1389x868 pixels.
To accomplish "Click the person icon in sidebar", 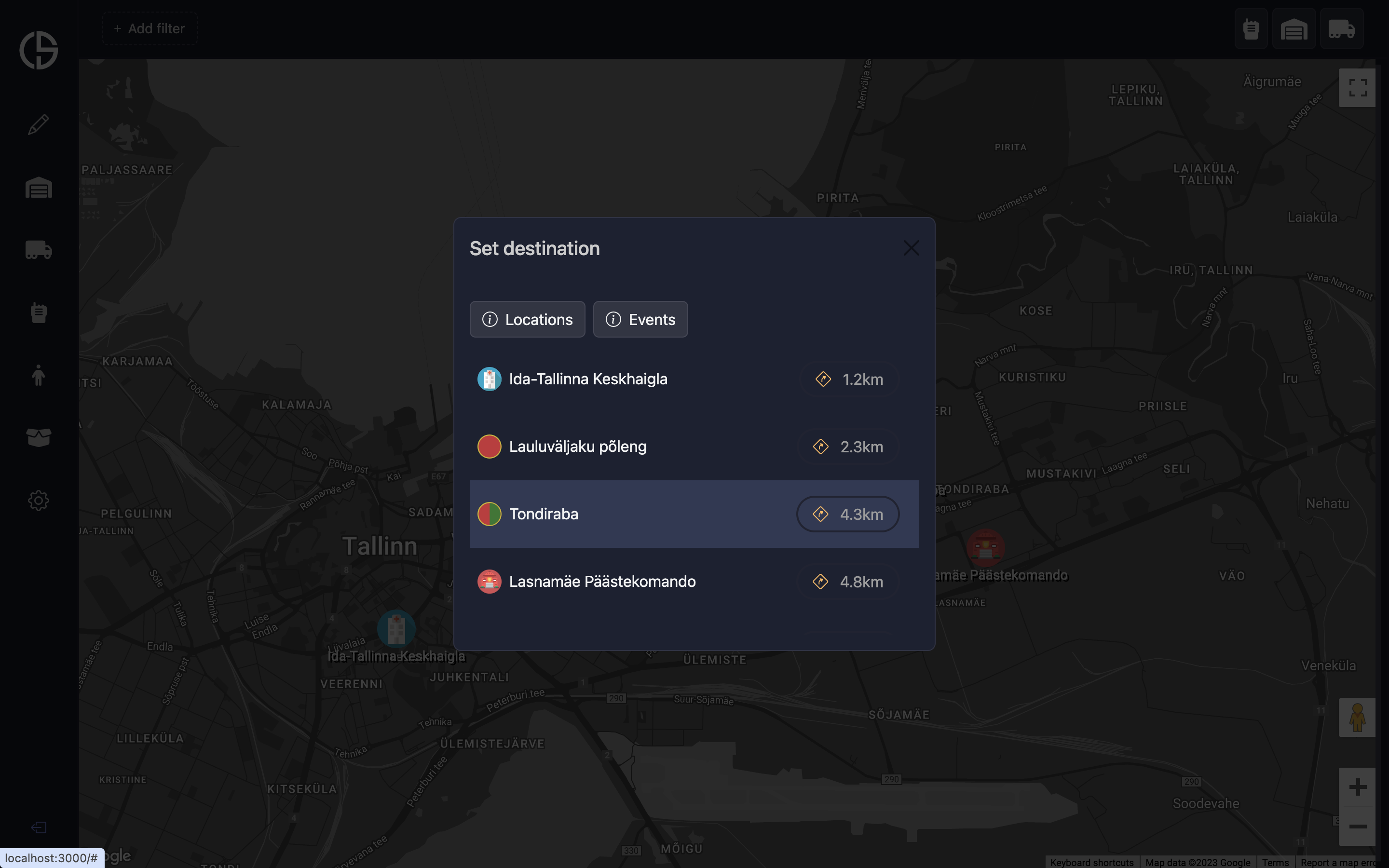I will click(39, 376).
